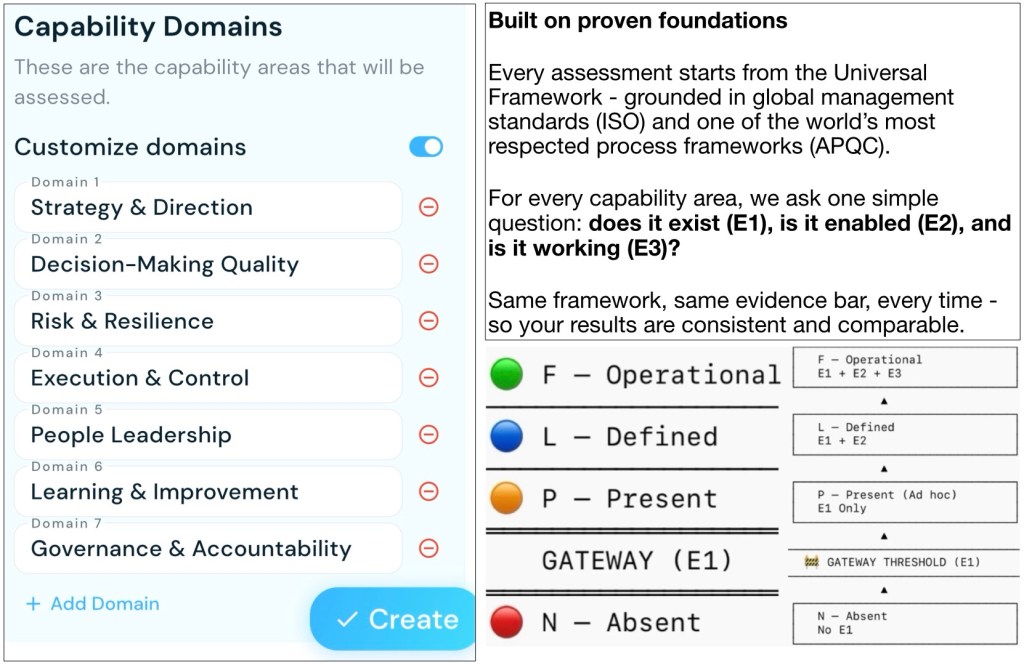The width and height of the screenshot is (1024, 665).
Task: Click the F – Operational E1 + E2 + E3 box
Action: pos(905,367)
